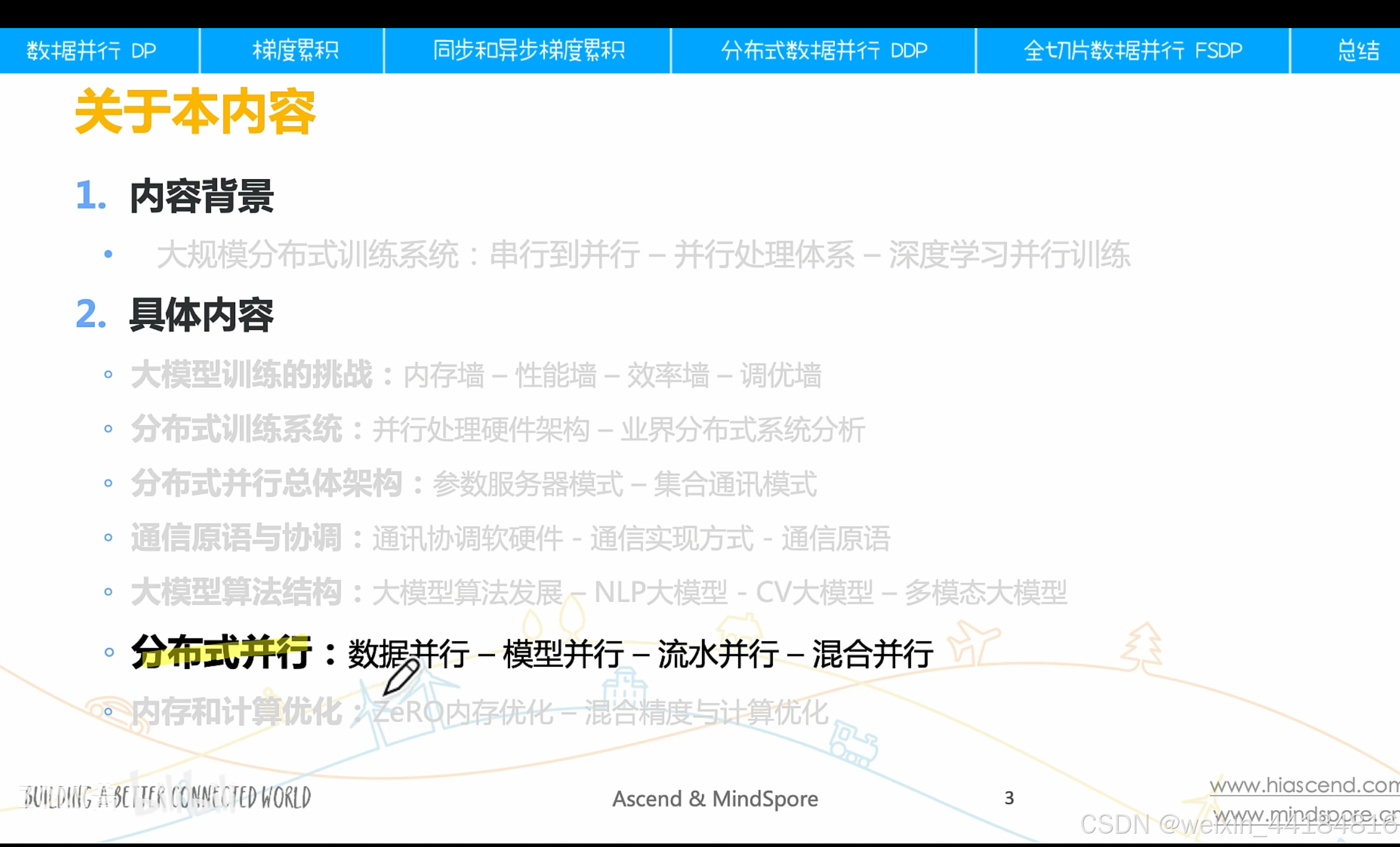Click the Ascend & MindSpore footer text
The width and height of the screenshot is (1400, 847).
coord(715,798)
